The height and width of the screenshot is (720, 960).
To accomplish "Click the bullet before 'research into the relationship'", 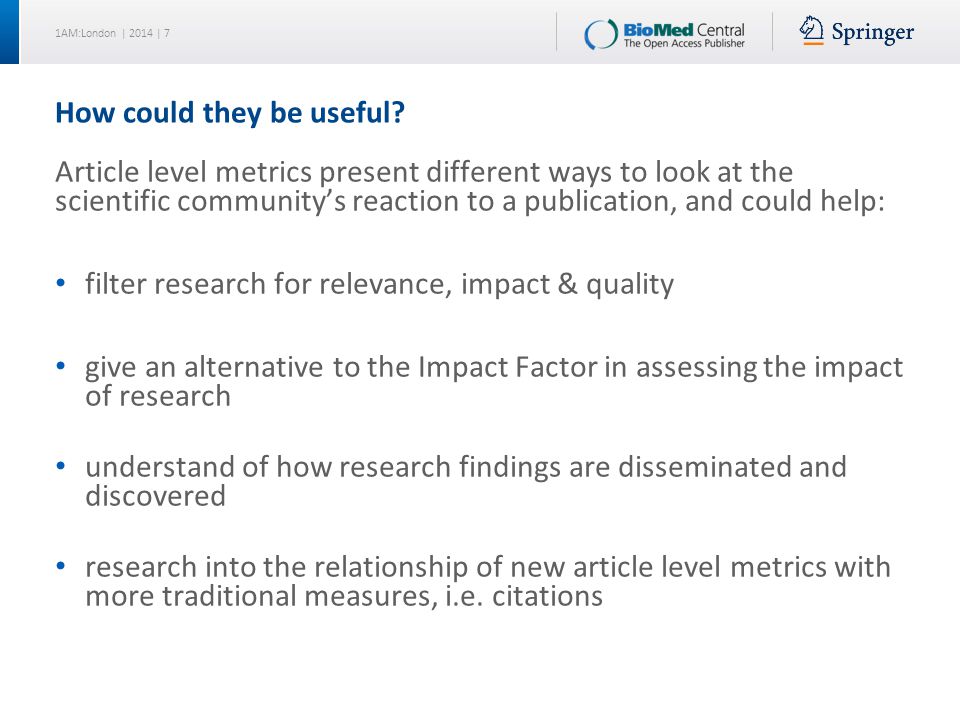I will 60,566.
